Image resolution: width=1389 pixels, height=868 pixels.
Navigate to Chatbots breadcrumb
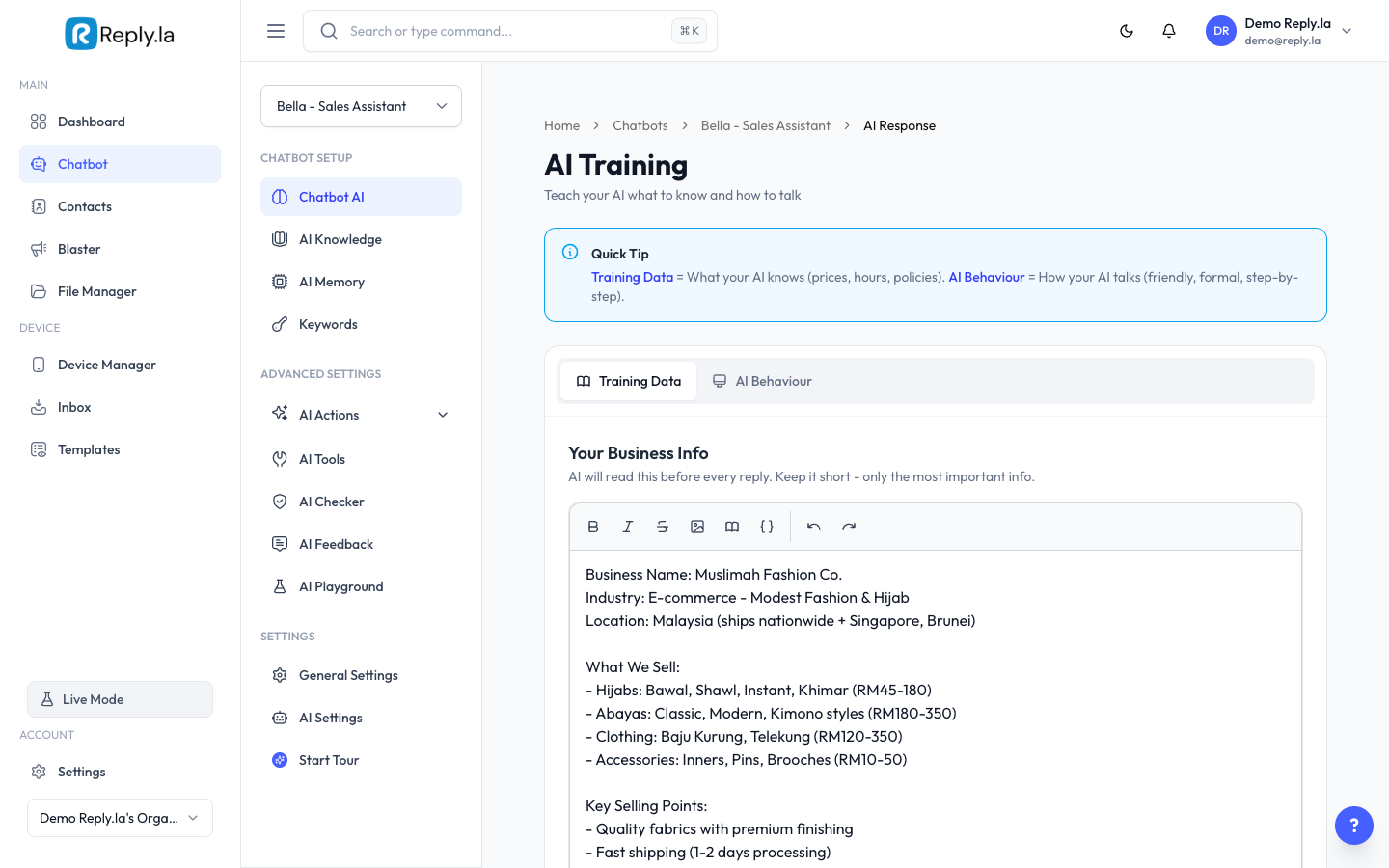click(x=640, y=125)
